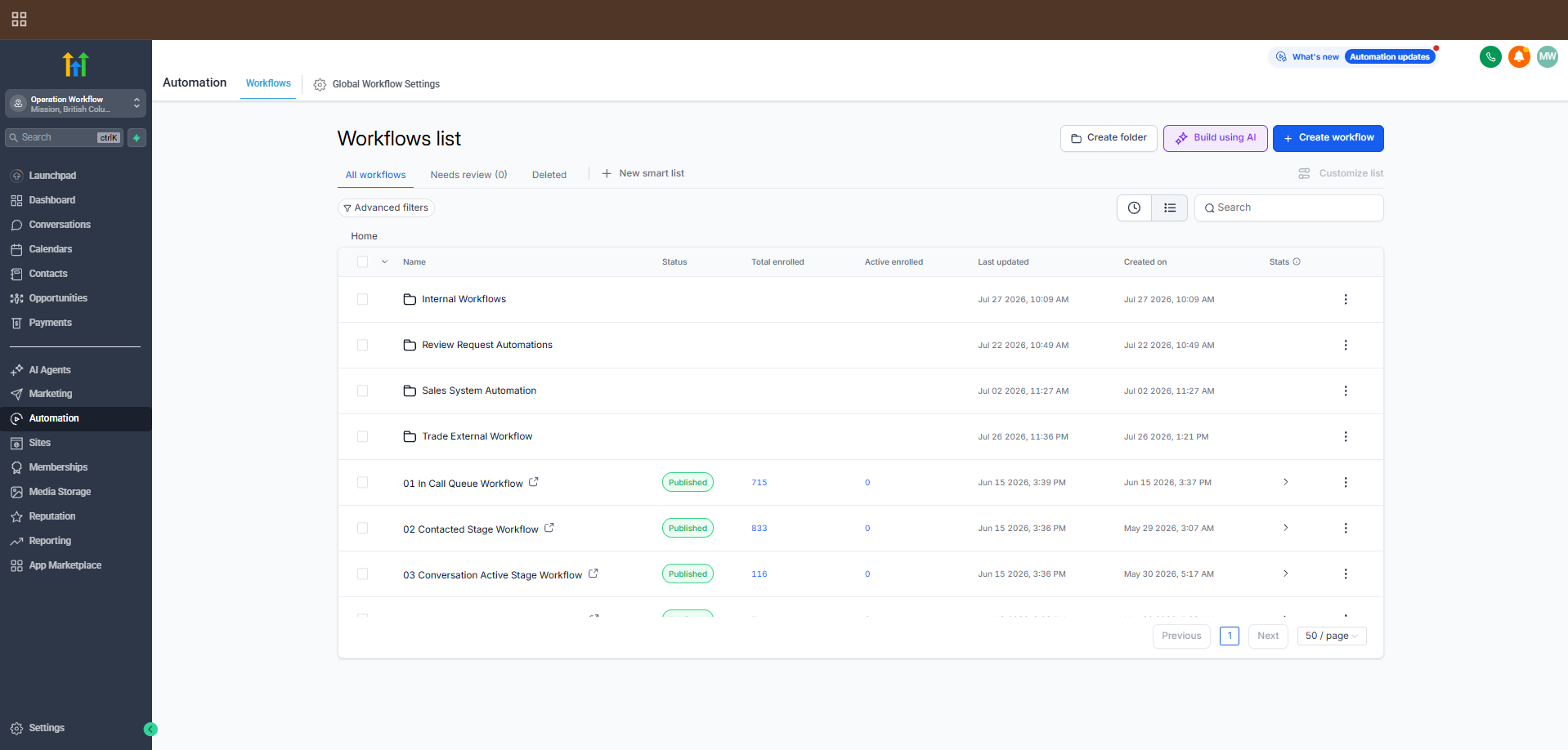Open more options for 01 In Call Queue Workflow

click(1346, 482)
